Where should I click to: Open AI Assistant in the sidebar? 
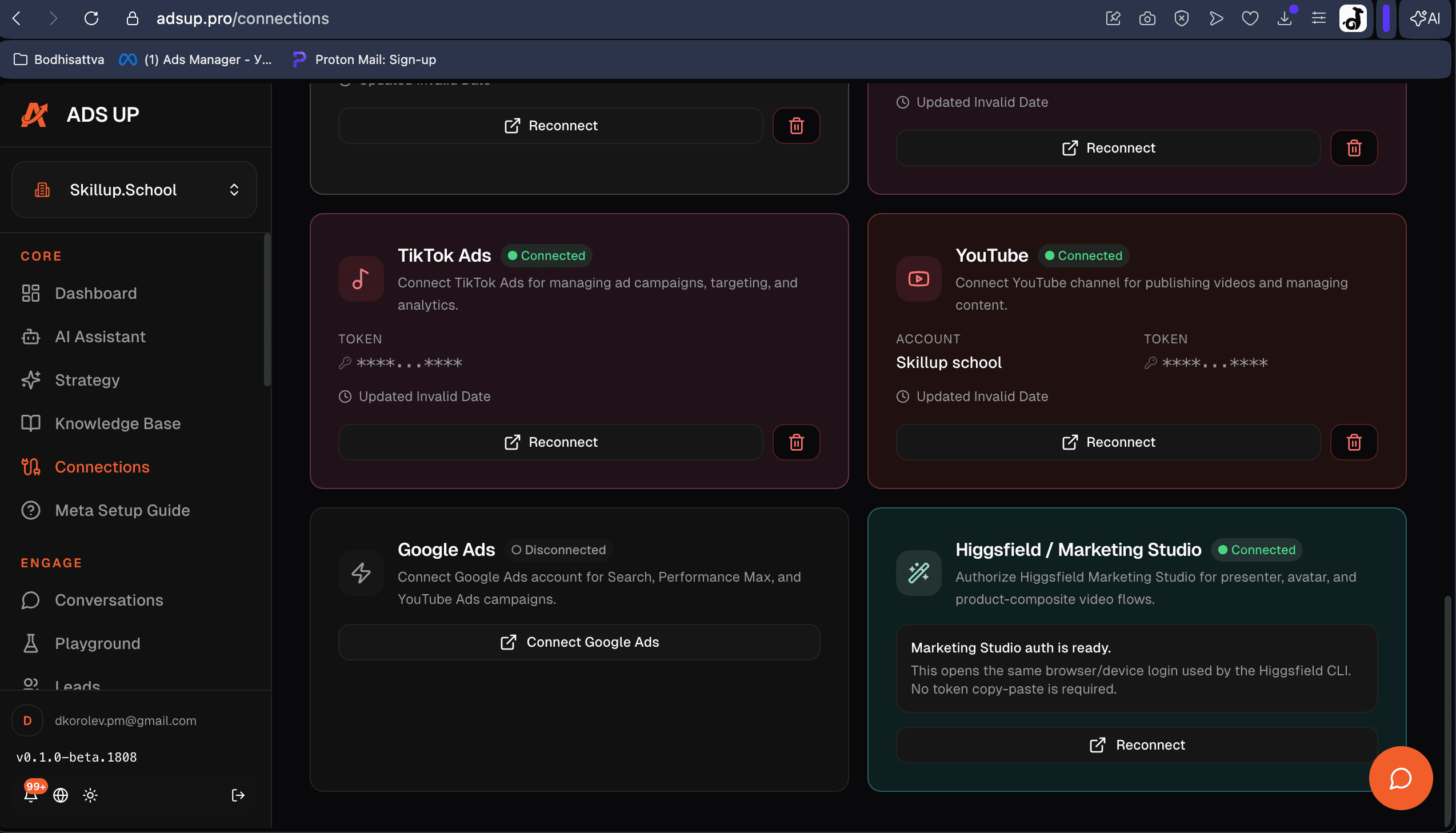(x=83, y=337)
